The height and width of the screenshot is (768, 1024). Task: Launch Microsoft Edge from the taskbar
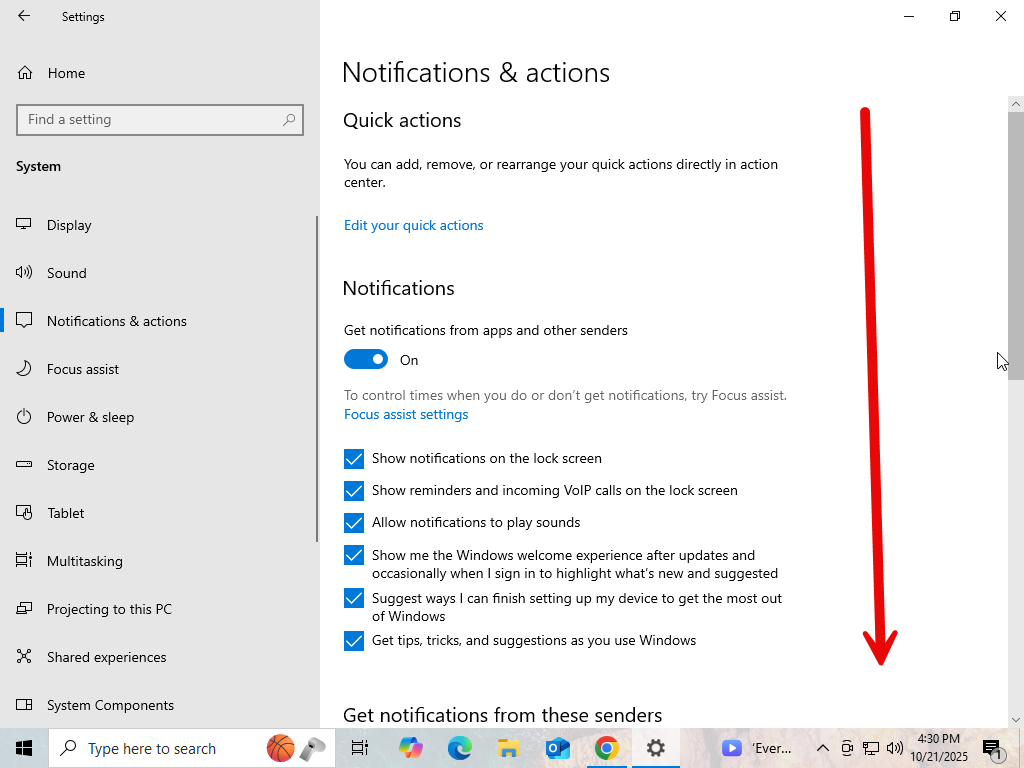click(x=459, y=748)
